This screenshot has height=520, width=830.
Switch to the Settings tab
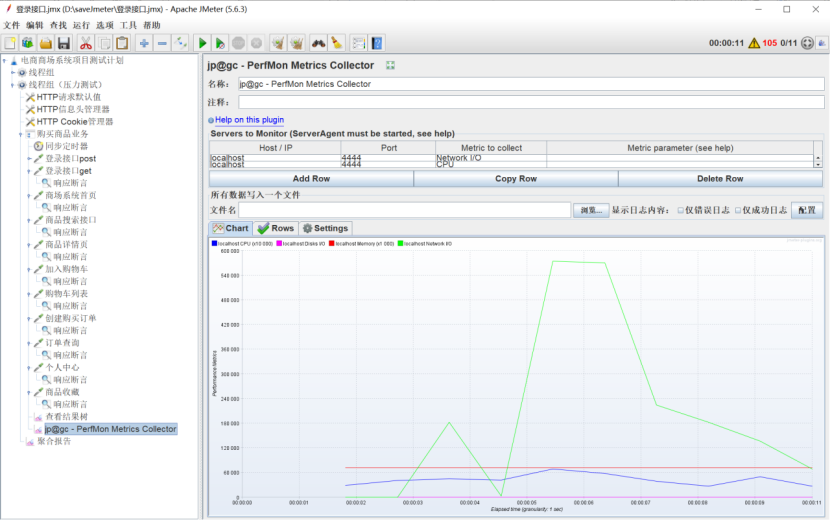click(326, 228)
